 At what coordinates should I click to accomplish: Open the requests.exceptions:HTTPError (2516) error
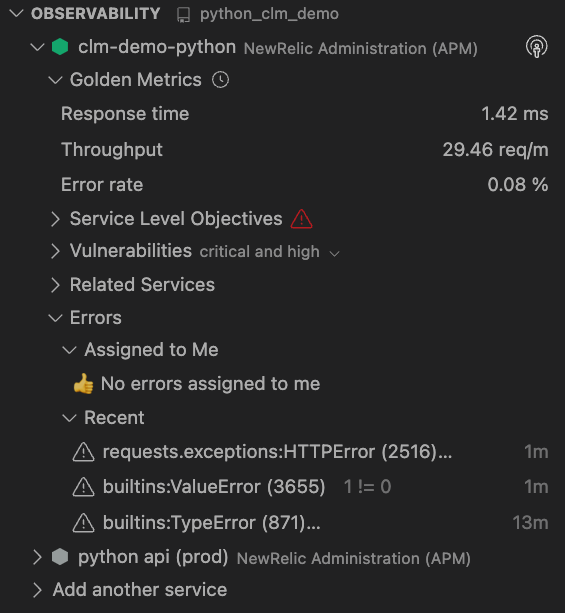pyautogui.click(x=277, y=452)
